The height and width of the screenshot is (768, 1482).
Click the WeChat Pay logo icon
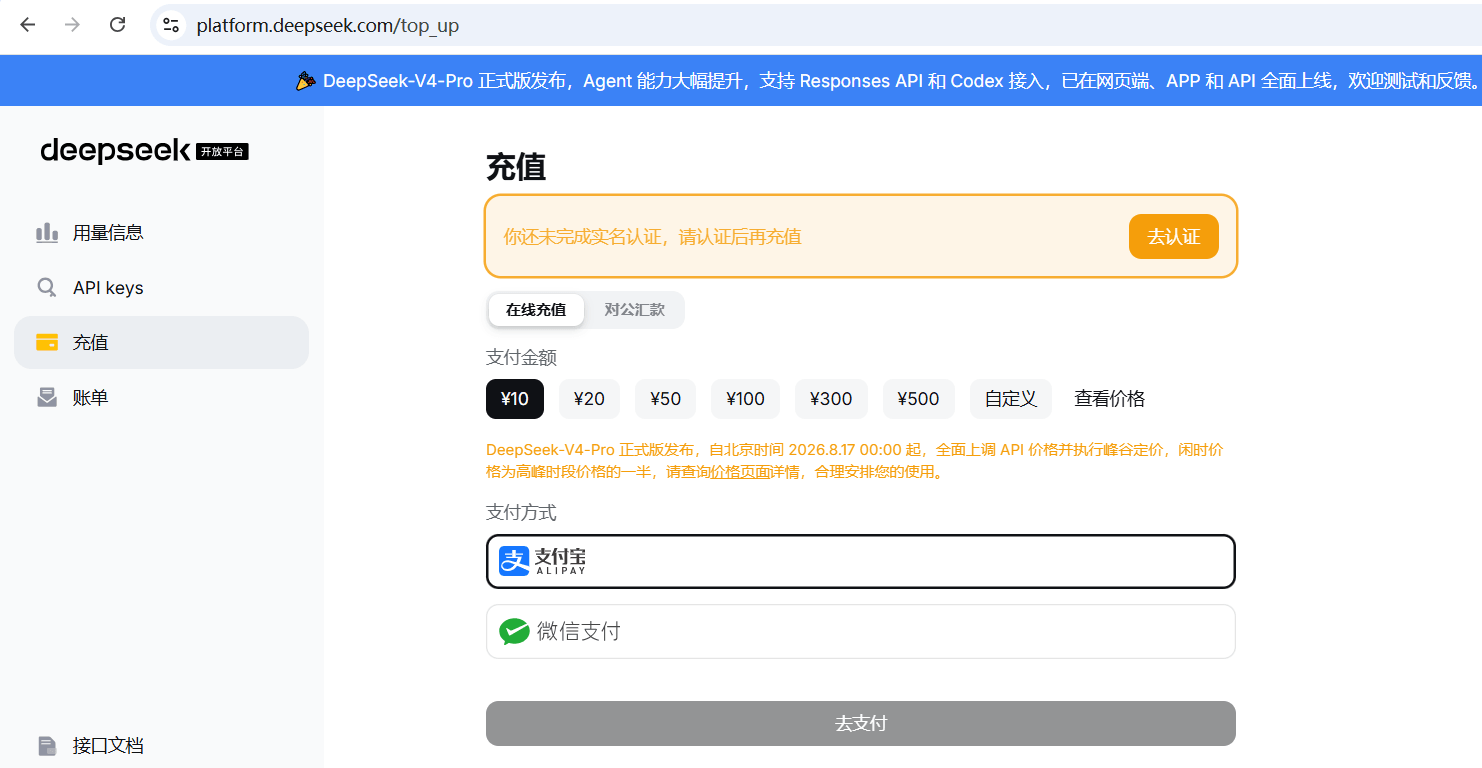(x=514, y=631)
